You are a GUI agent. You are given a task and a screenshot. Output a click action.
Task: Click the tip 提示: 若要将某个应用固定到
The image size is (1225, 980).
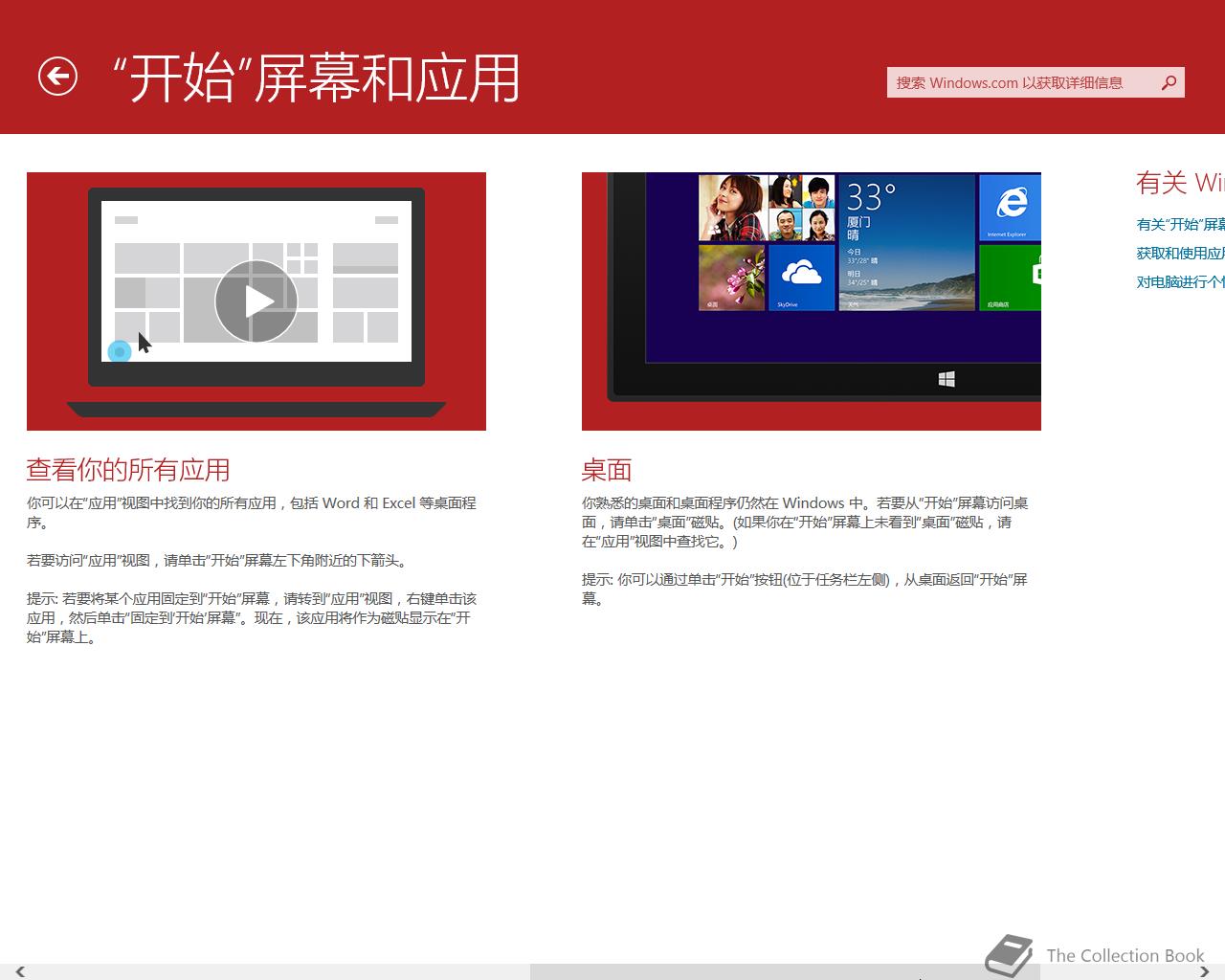tap(252, 617)
